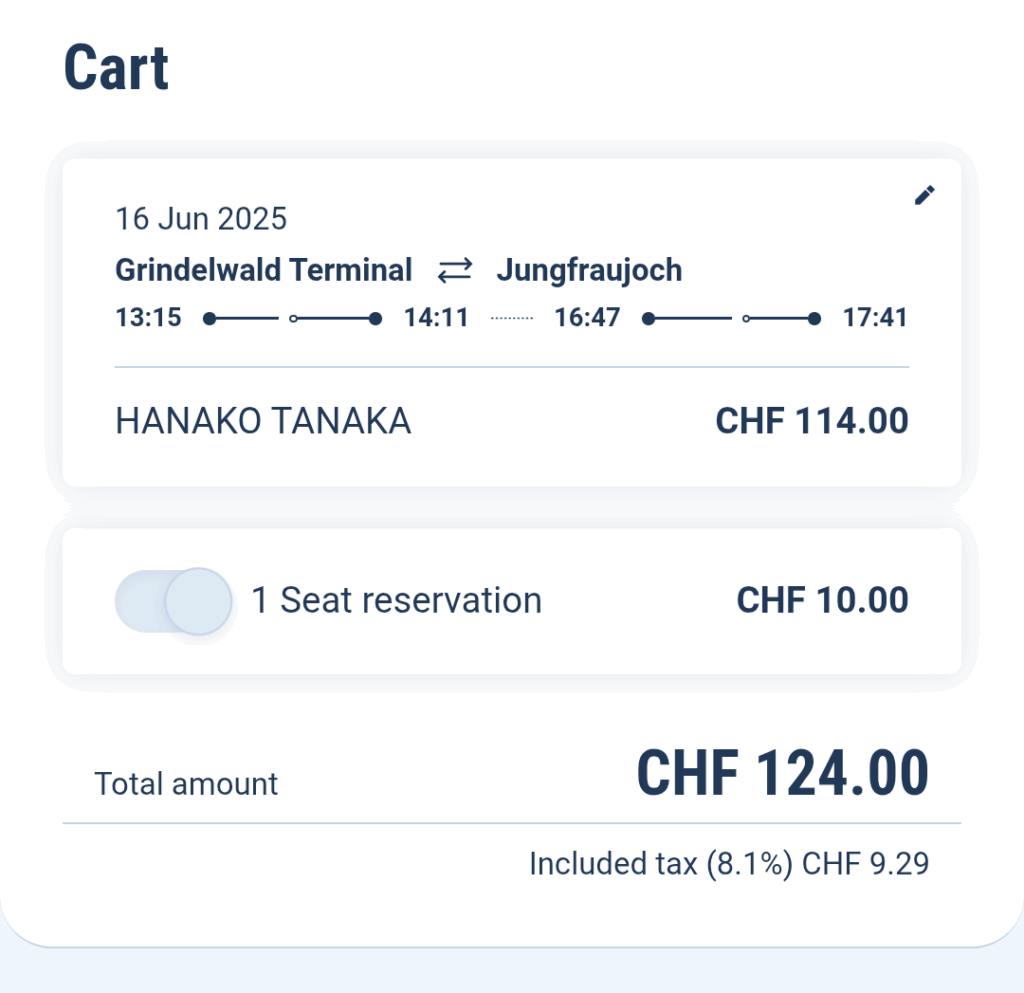The height and width of the screenshot is (993, 1024).
Task: Click the 1 Seat reservation label
Action: (x=396, y=600)
